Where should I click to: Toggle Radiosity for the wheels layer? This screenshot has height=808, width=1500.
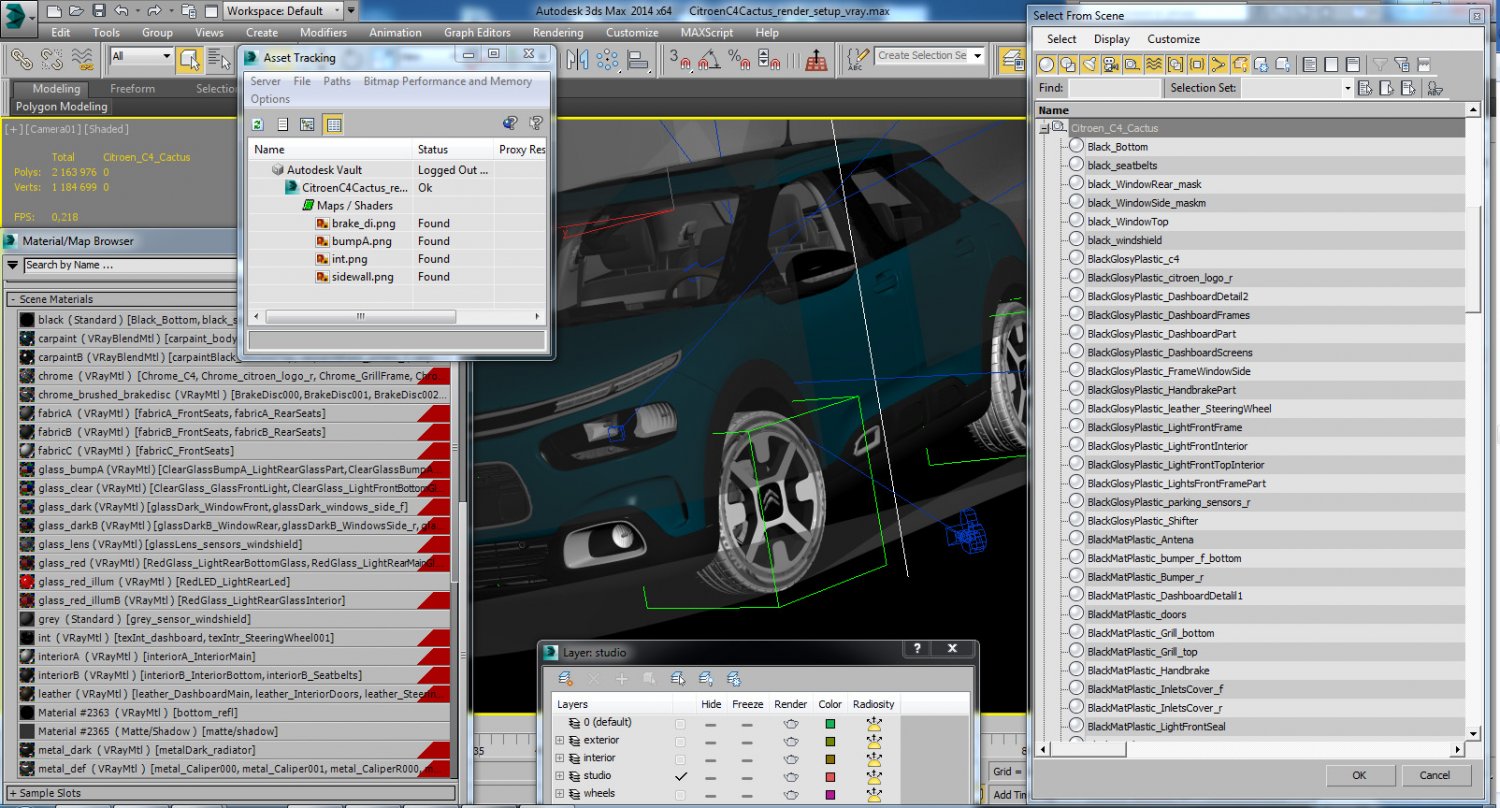point(873,794)
